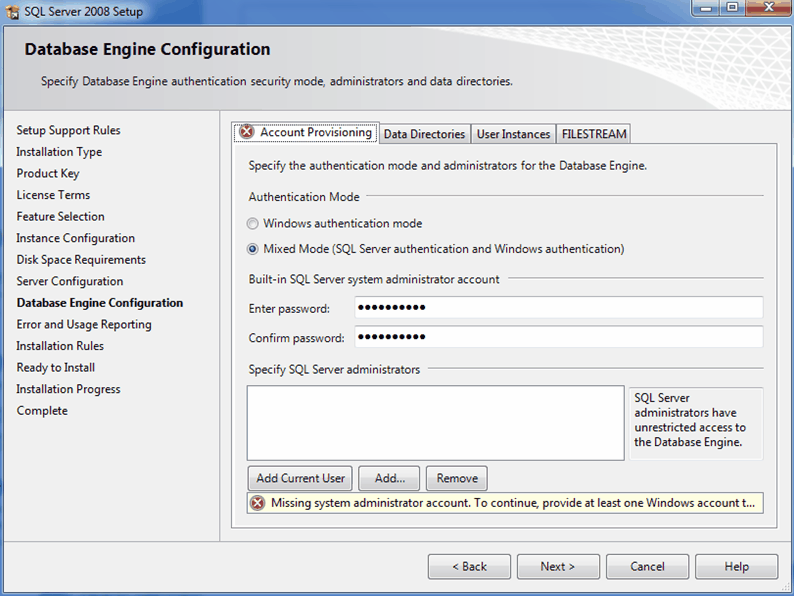Screen dimensions: 794x596
Task: Close the SQL Server 2008 Setup window
Action: click(769, 8)
